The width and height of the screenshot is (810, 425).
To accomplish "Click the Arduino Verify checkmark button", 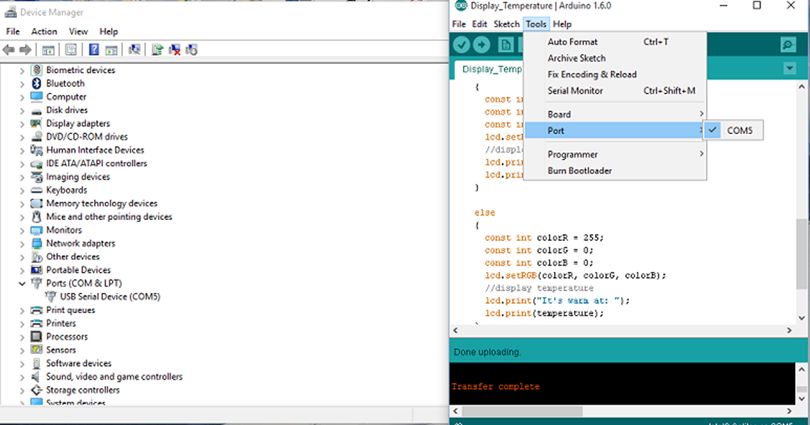I will point(461,45).
